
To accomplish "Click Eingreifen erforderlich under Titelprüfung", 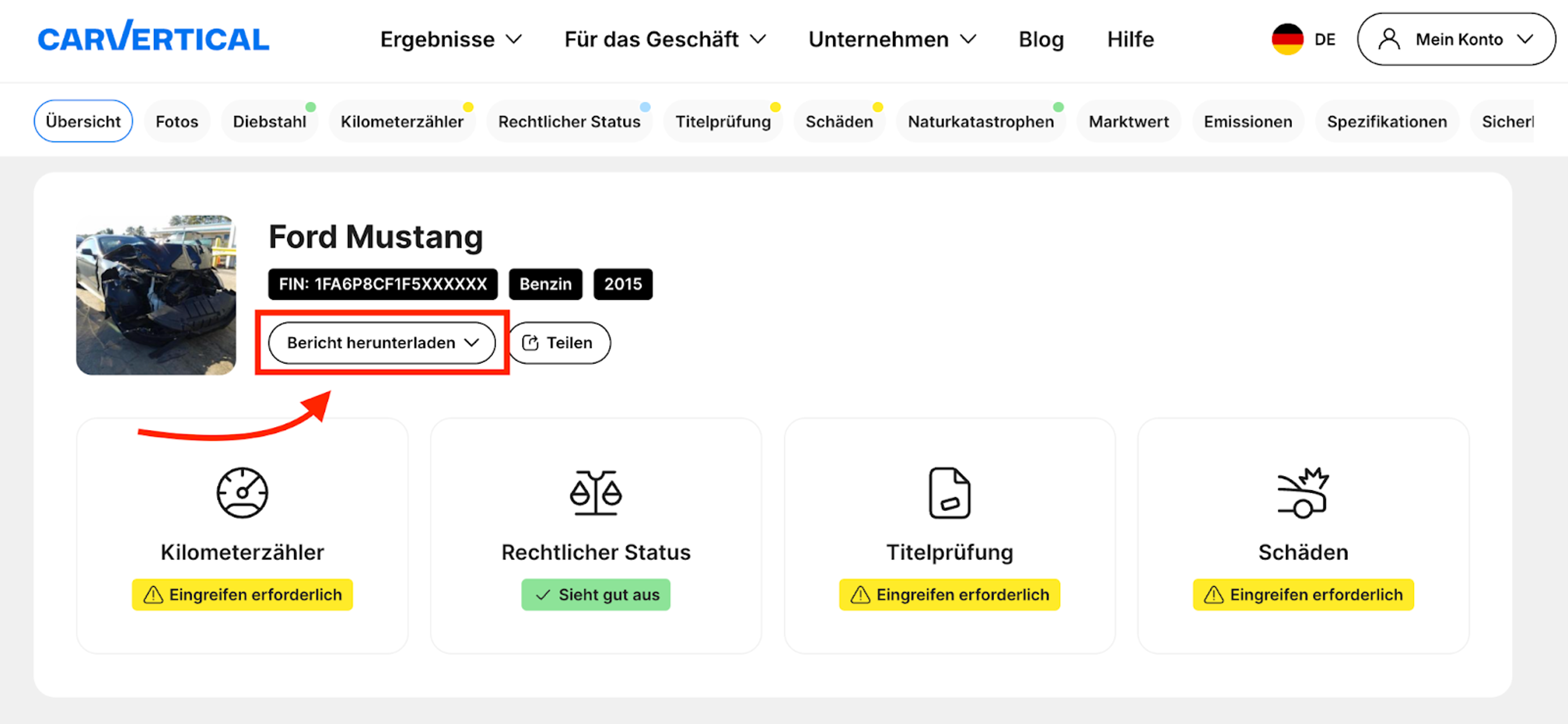I will pos(949,594).
